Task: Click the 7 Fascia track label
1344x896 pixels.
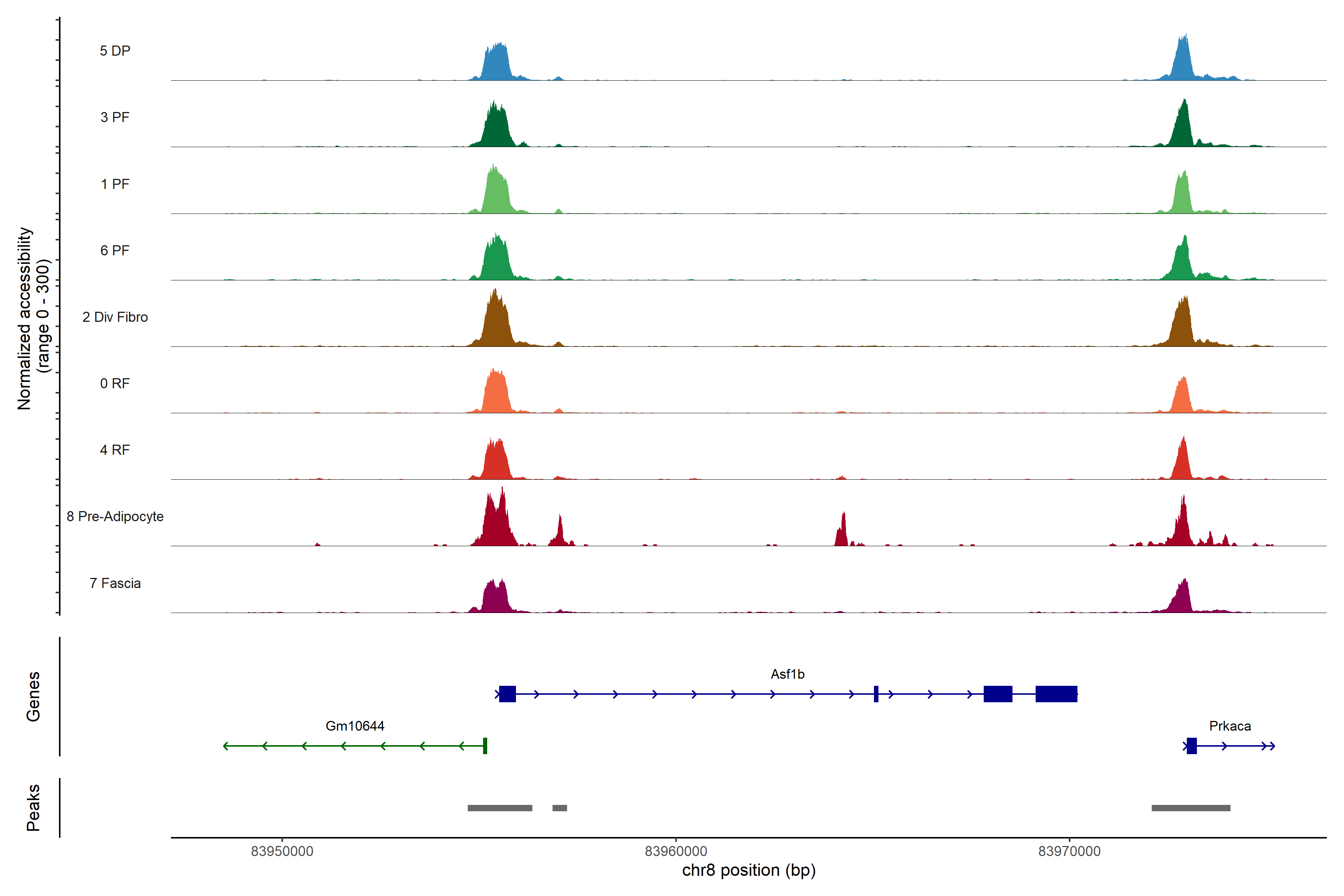Action: click(x=115, y=584)
